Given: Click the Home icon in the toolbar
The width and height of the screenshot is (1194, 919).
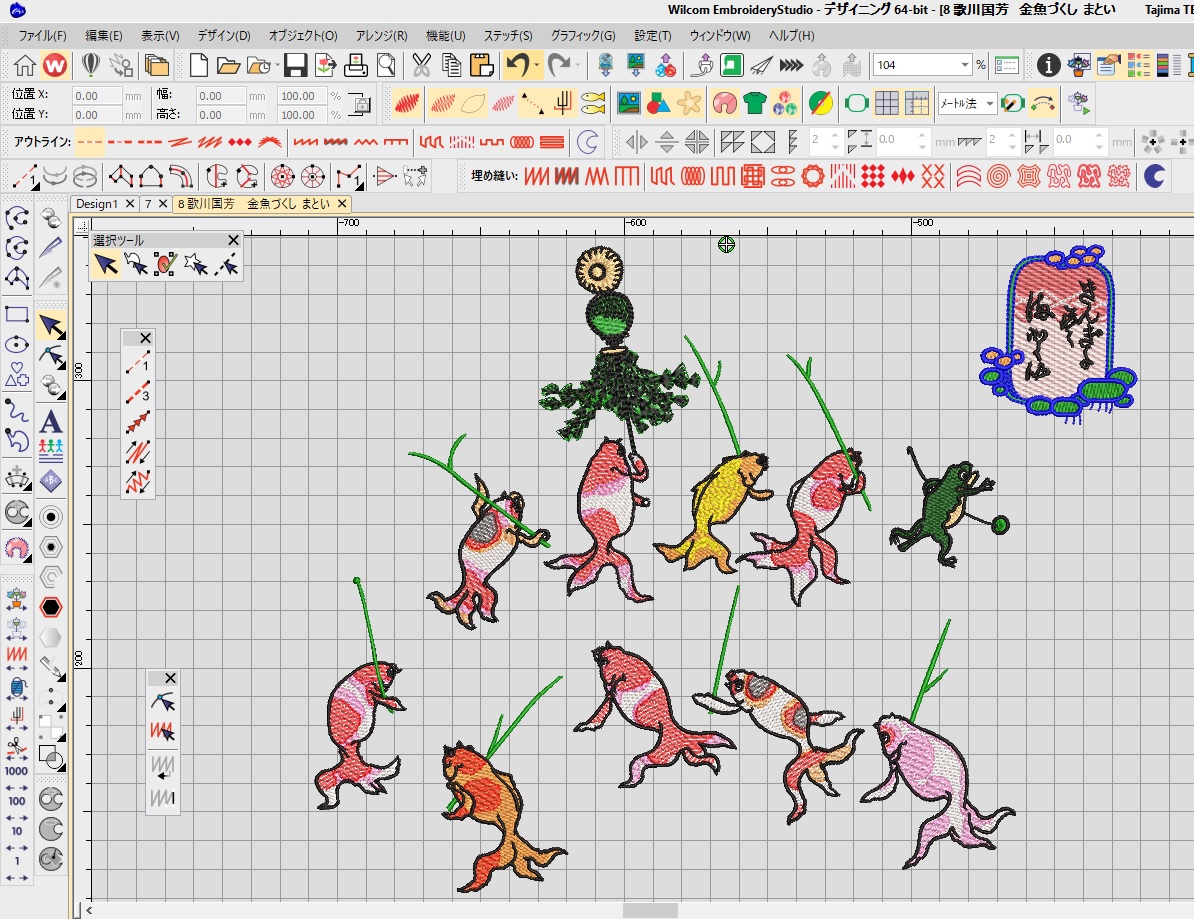Looking at the screenshot, I should click(x=24, y=65).
